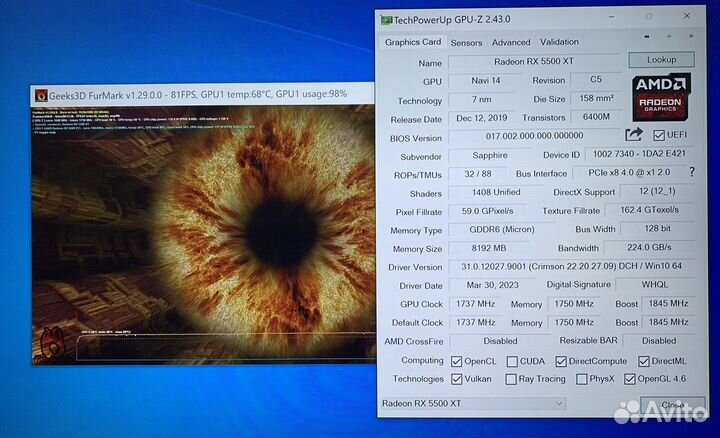Check the CUDA computing checkbox
Screen dimensions: 720x438
click(511, 361)
